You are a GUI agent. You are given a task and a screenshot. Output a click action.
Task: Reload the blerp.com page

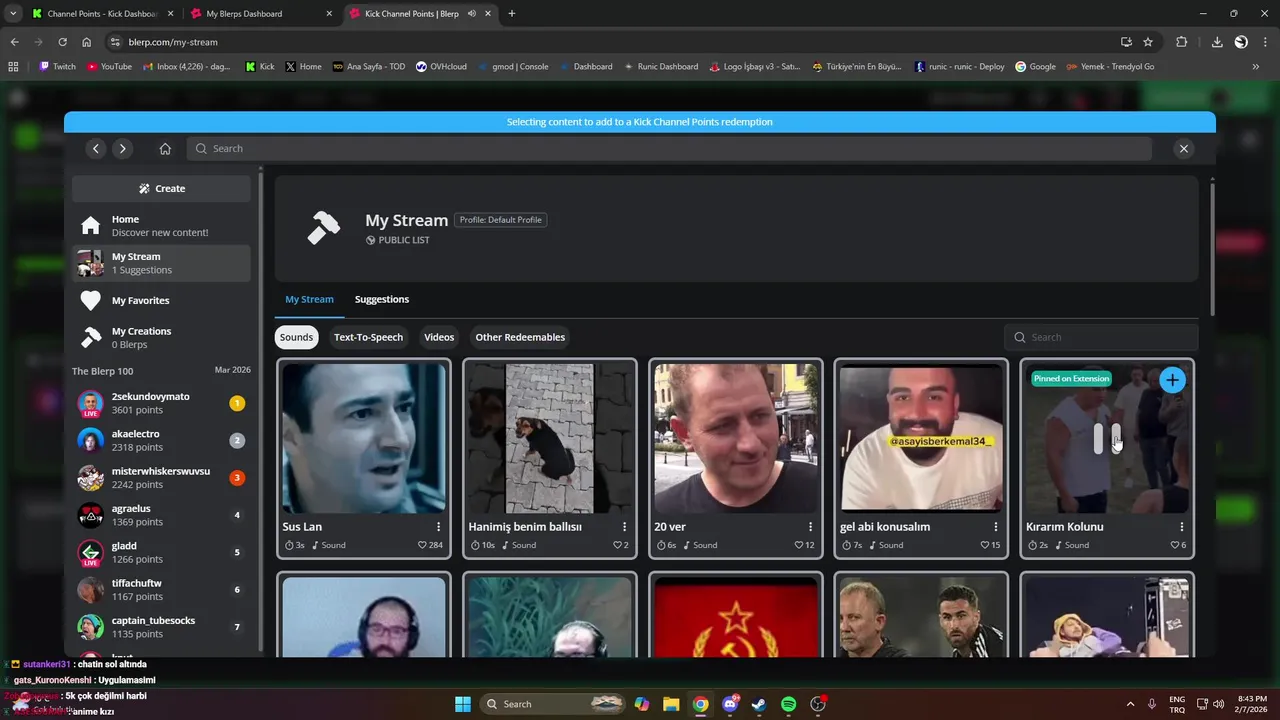pyautogui.click(x=62, y=42)
